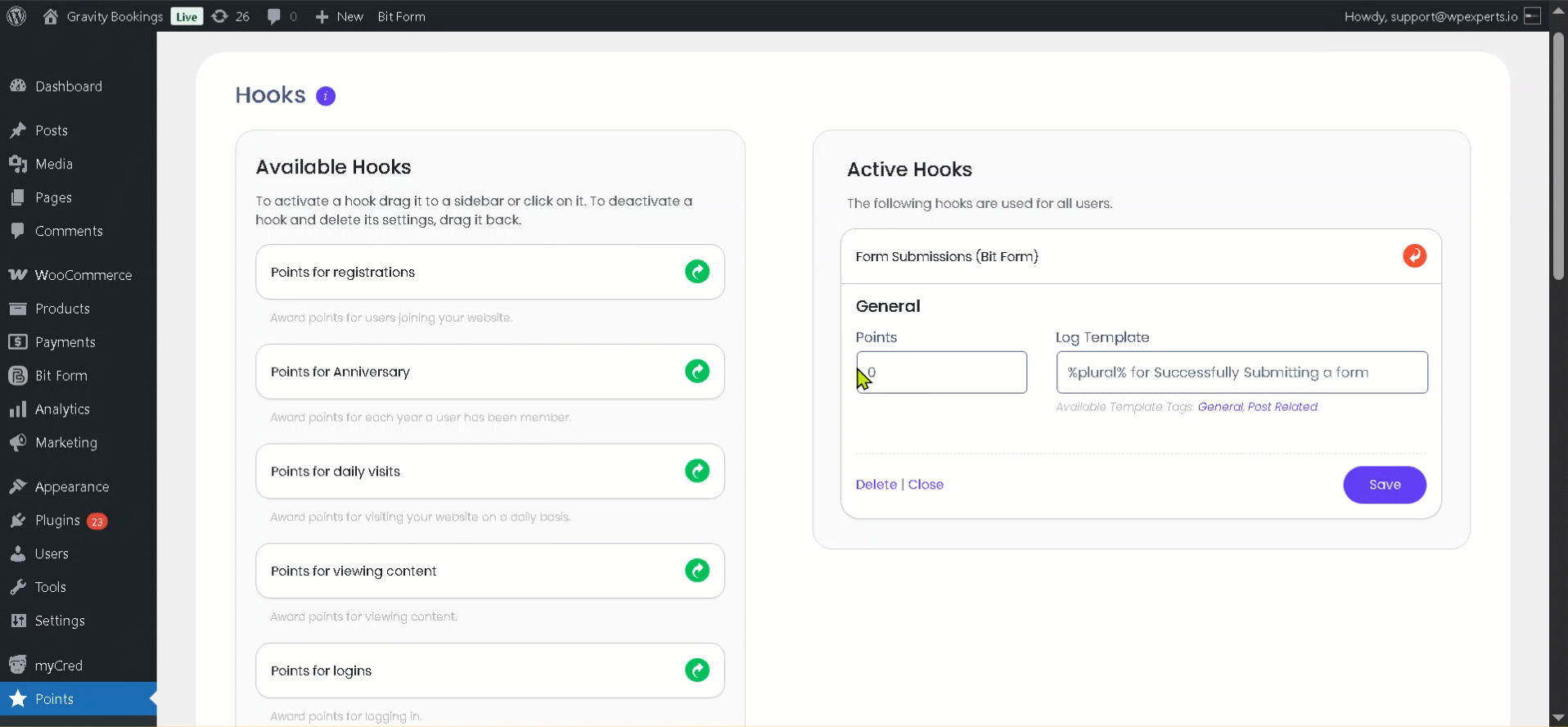Activate Points for logins hook arrow
1568x727 pixels.
[x=696, y=671]
